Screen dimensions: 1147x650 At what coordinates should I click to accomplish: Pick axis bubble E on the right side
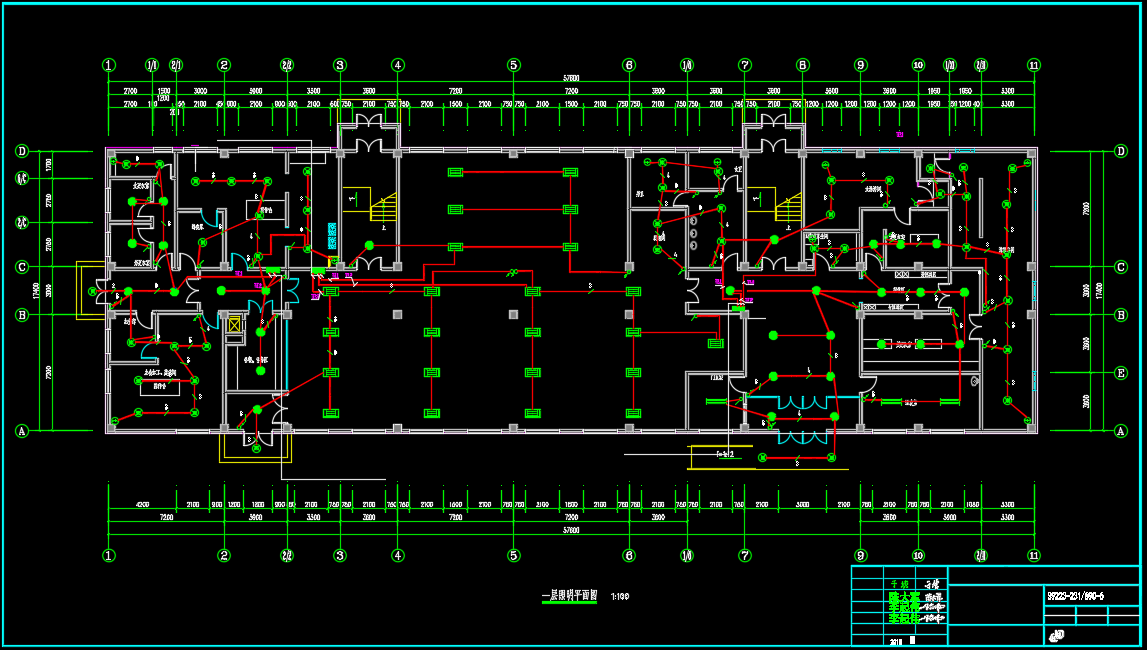(x=1121, y=373)
